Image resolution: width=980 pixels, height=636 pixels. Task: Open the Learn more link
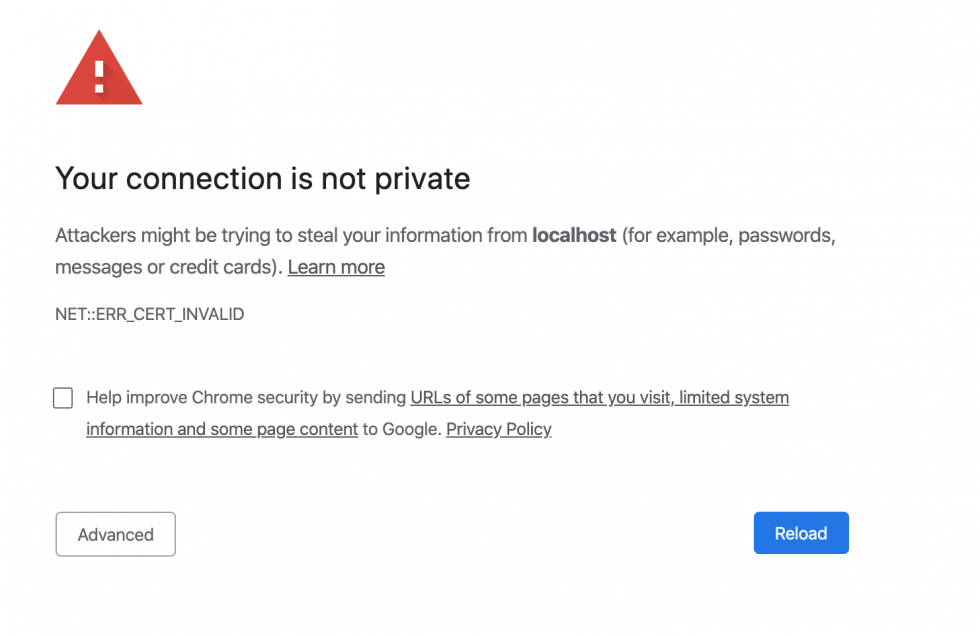click(336, 267)
